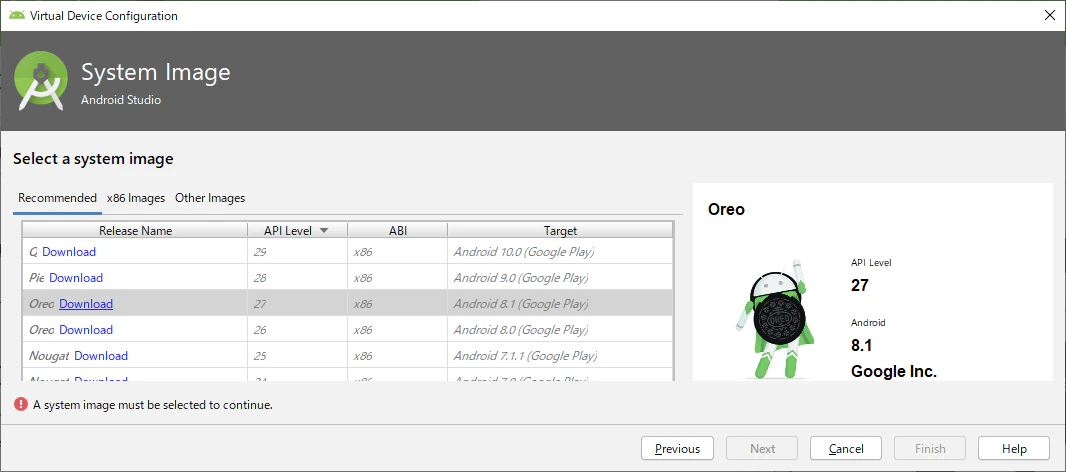Download Oreo API 26 image
This screenshot has height=472, width=1066.
point(86,330)
